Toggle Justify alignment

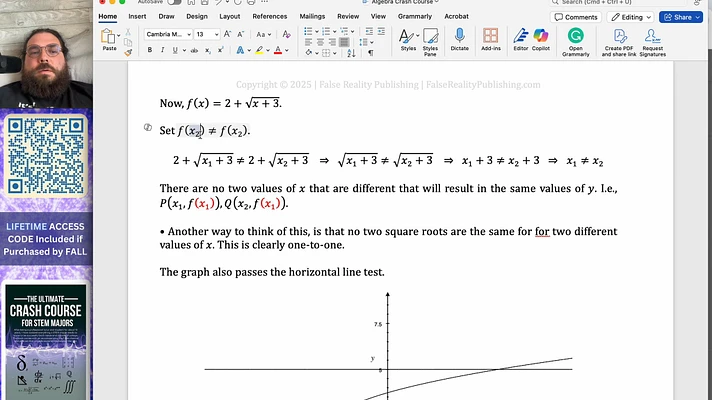[x=344, y=42]
